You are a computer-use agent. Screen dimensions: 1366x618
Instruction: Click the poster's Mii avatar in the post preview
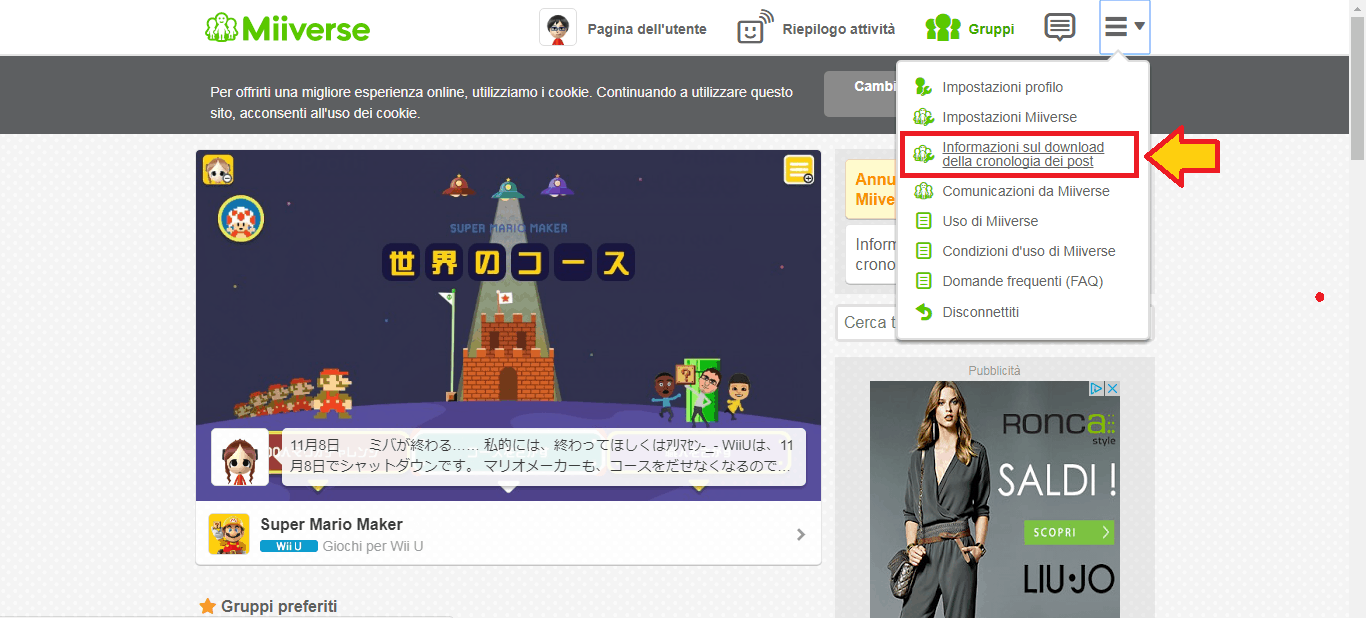[240, 458]
